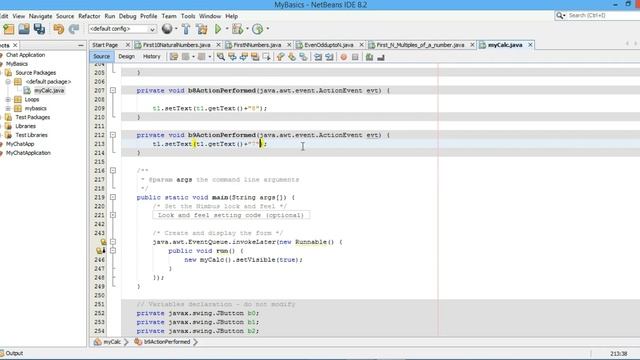Switch to the FirstNNumbers.java tab
Image resolution: width=640 pixels, height=360 pixels.
pyautogui.click(x=257, y=45)
